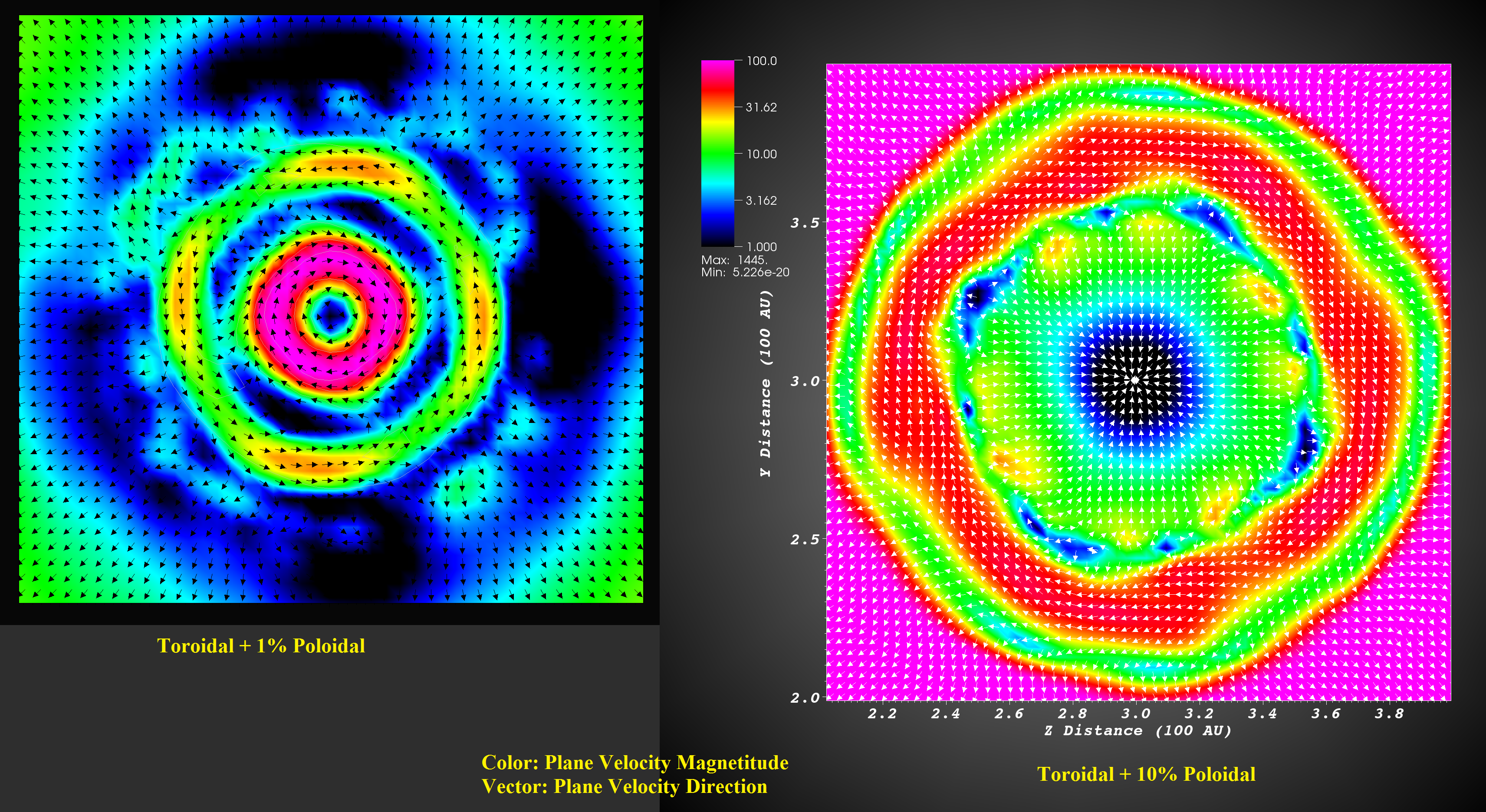Click the 100.0 colorbar label
The image size is (1486, 812).
(x=762, y=61)
